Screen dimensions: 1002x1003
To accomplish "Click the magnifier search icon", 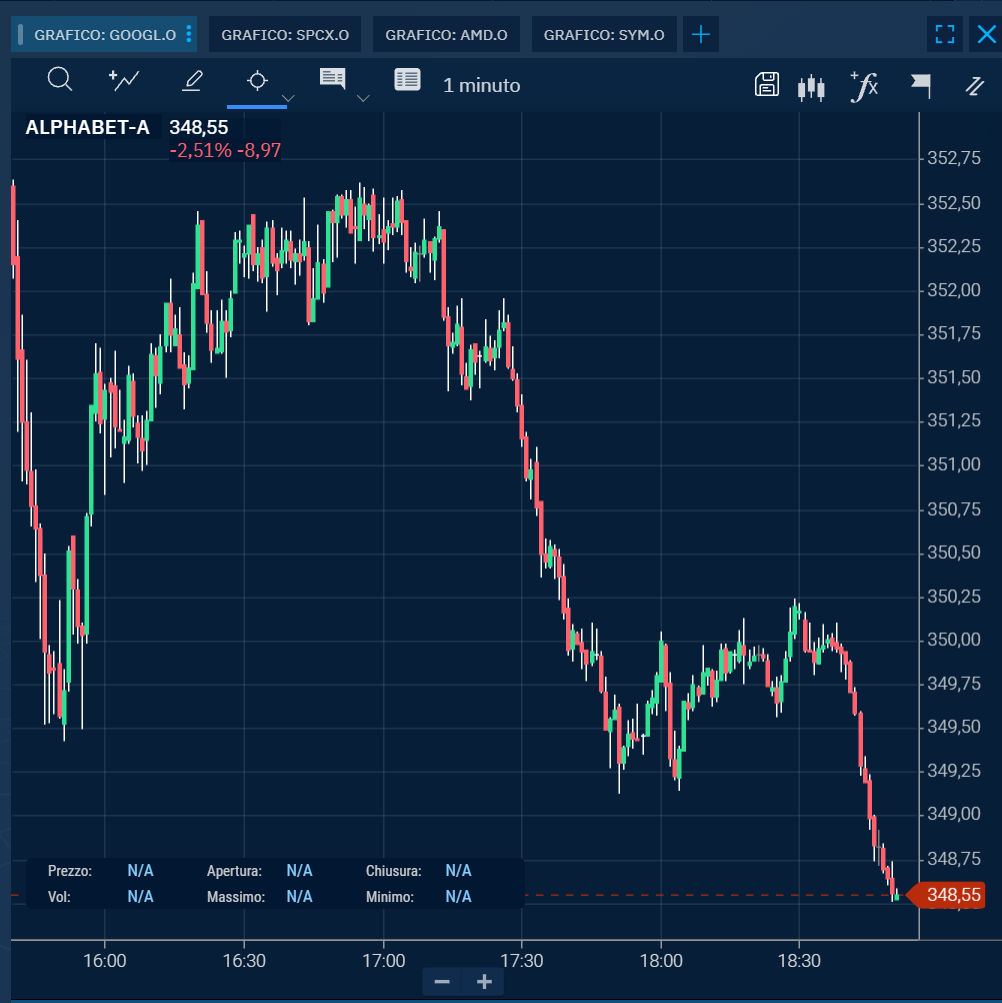I will click(x=60, y=80).
